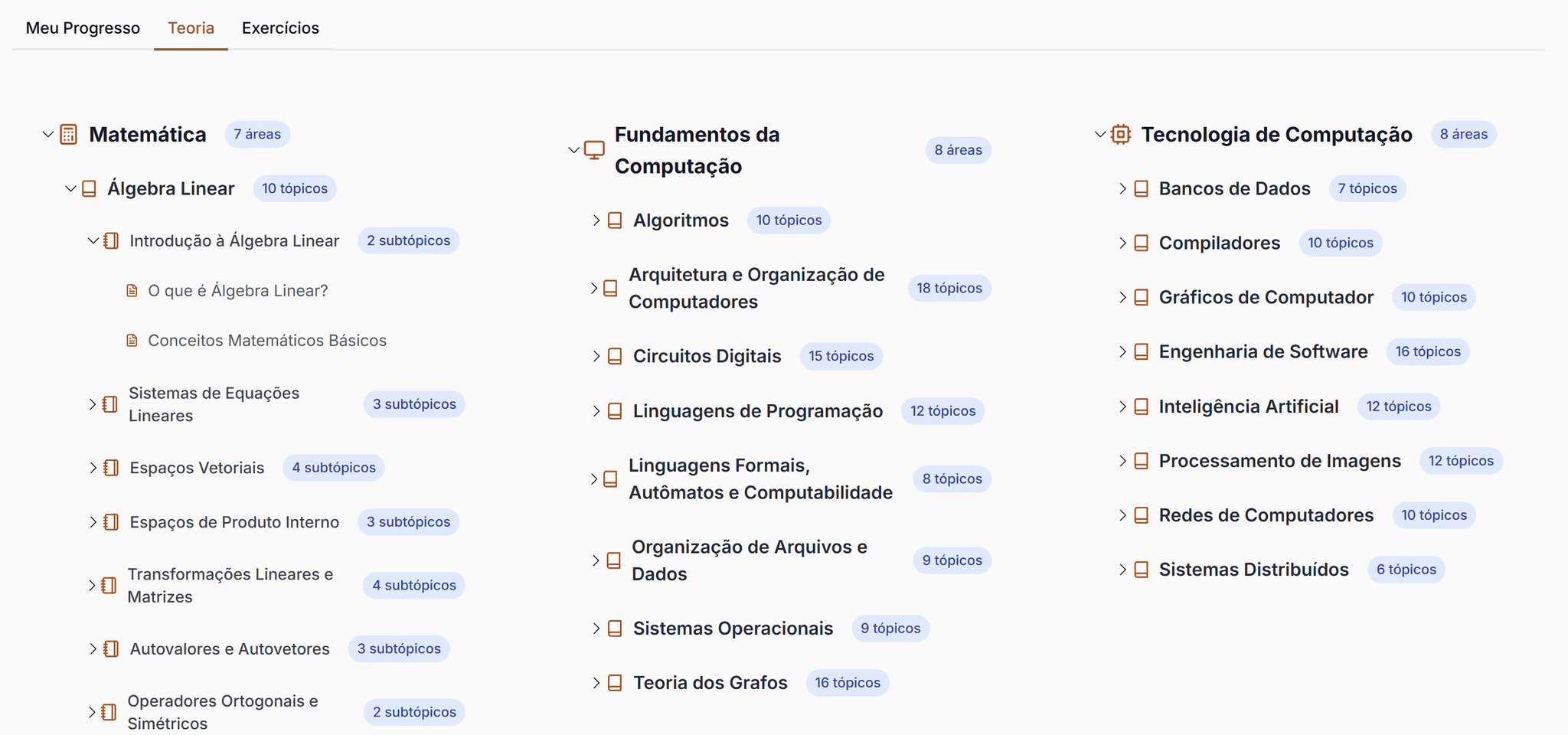
Task: Click the monitor icon beside Fundamentos da Computação
Action: 594,150
